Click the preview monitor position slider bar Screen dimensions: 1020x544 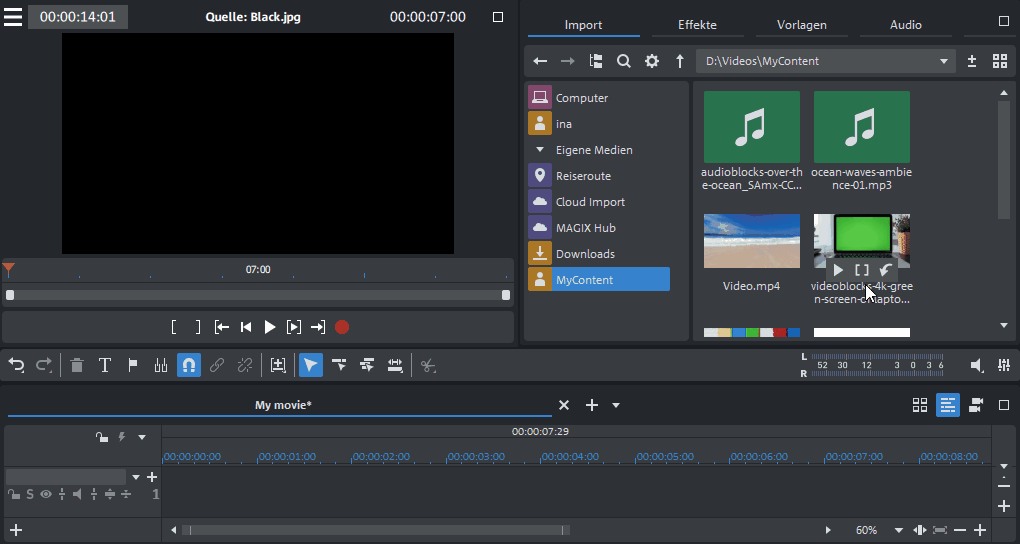coord(258,295)
